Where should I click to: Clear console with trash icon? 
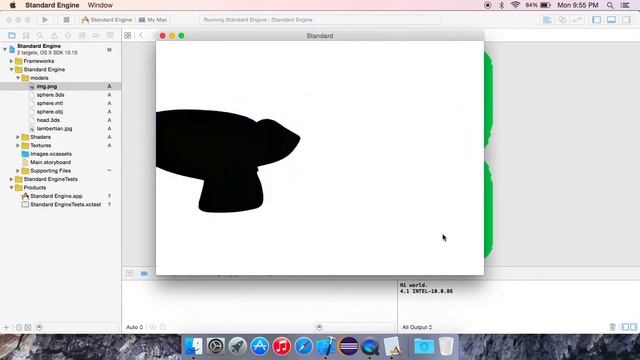(x=612, y=327)
